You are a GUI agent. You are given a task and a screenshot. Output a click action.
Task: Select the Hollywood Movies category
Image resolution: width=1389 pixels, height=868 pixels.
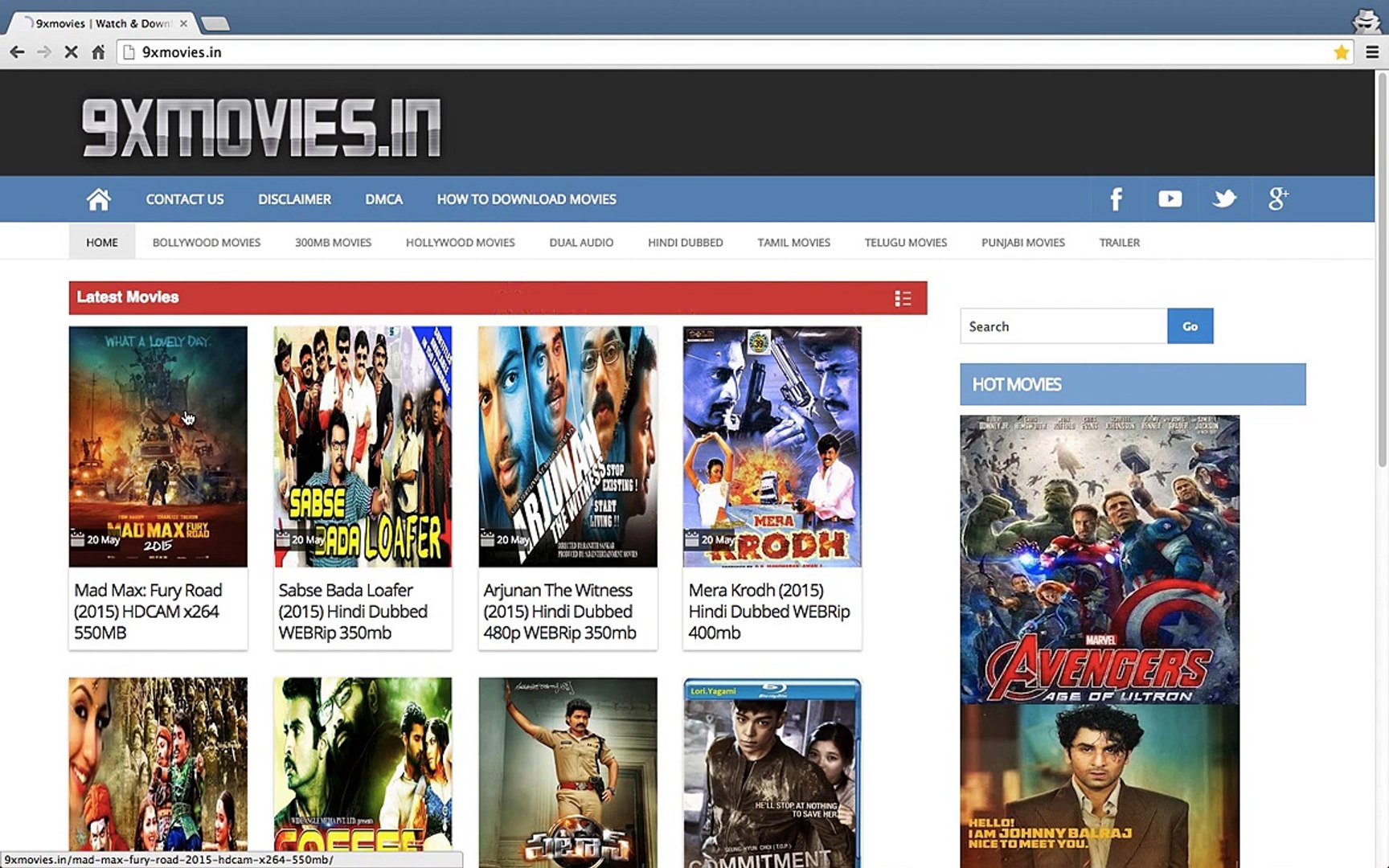click(460, 242)
